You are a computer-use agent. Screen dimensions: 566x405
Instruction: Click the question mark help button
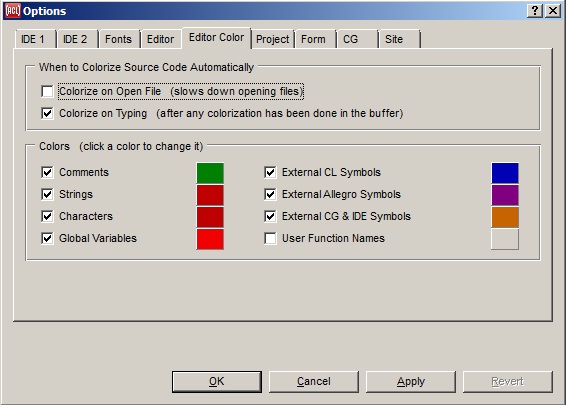click(x=535, y=11)
